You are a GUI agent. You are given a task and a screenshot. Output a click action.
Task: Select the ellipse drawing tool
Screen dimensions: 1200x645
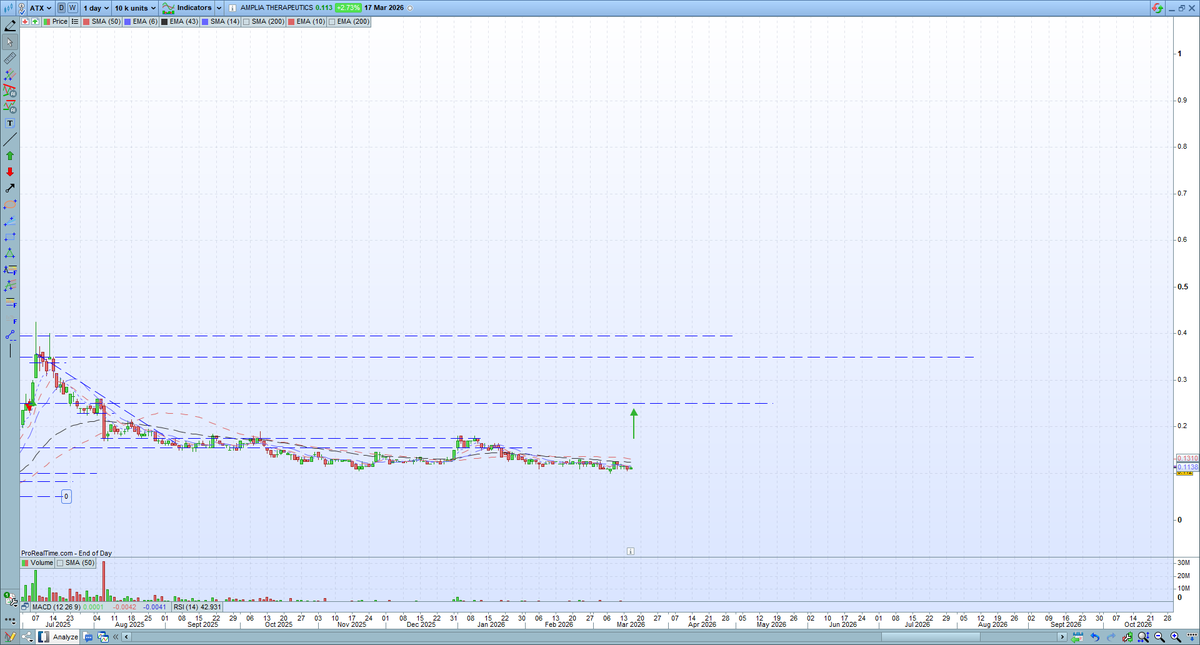pyautogui.click(x=10, y=205)
